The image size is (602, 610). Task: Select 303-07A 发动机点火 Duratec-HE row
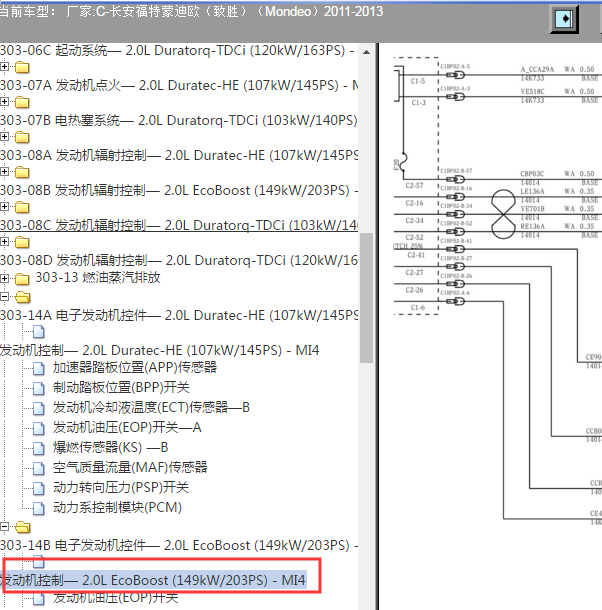click(x=179, y=85)
